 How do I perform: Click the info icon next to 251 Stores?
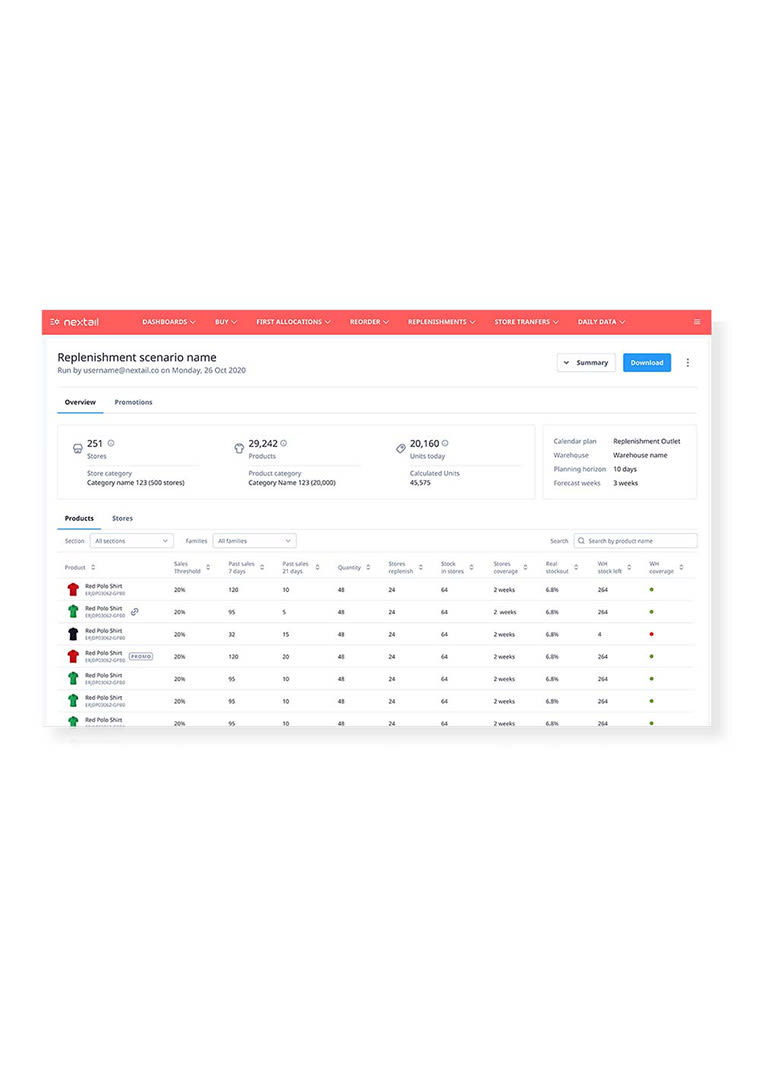pos(111,443)
